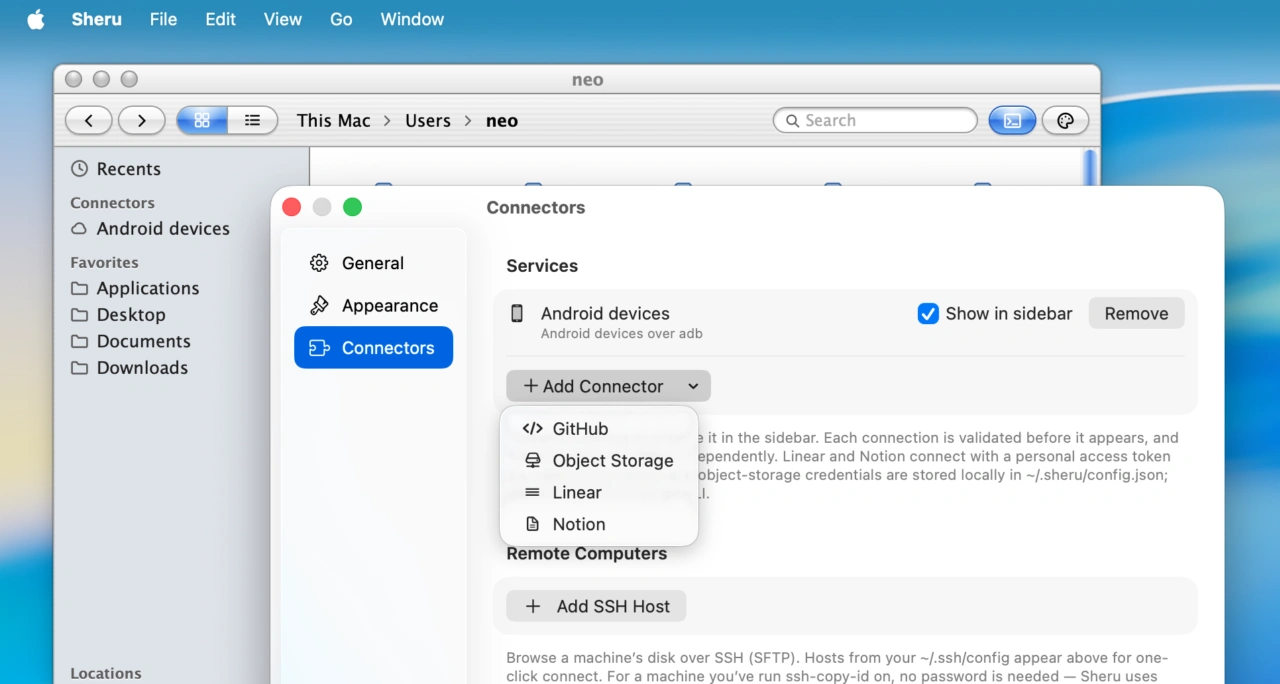The width and height of the screenshot is (1280, 684).
Task: Open the appearance palette icon in toolbar
Action: (1065, 120)
